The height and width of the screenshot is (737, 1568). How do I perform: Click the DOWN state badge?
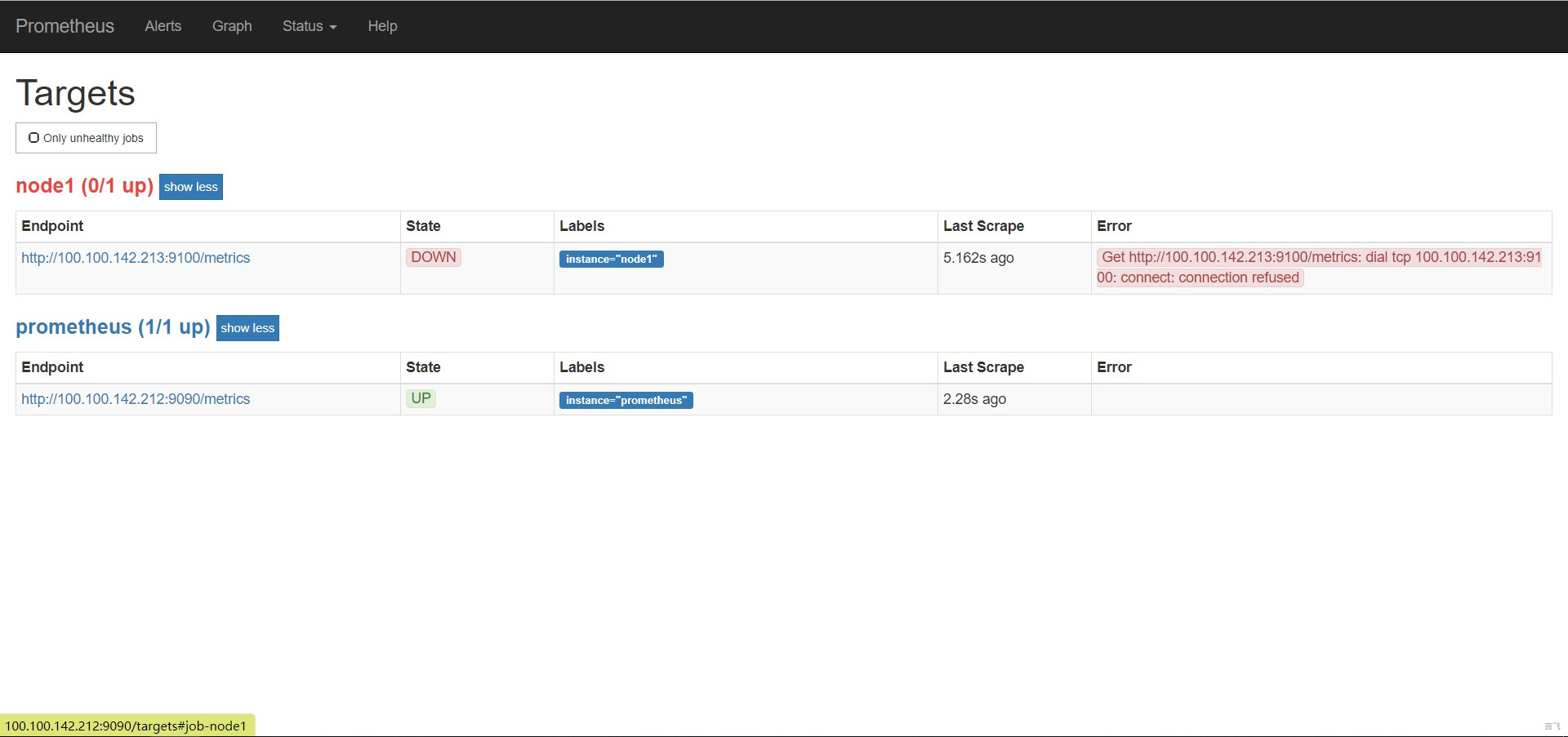[x=434, y=257]
